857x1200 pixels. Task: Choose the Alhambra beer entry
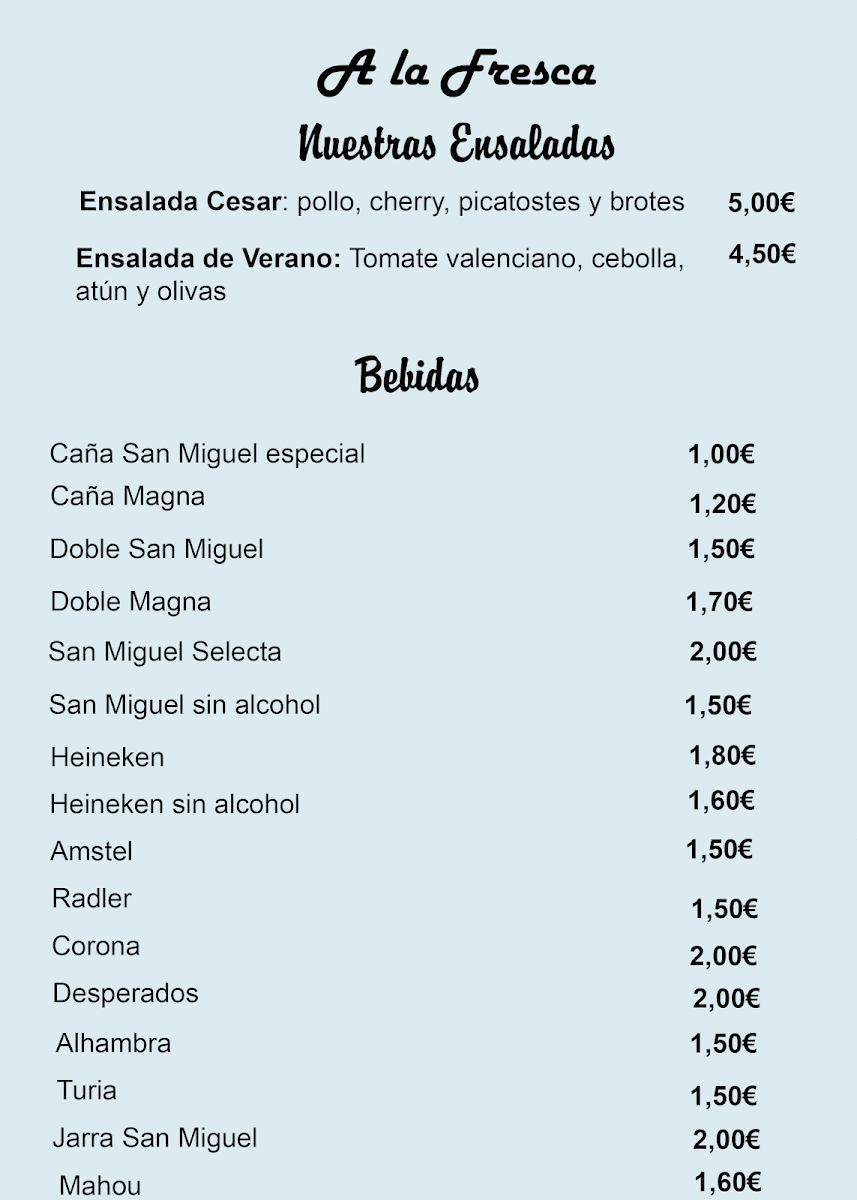coord(113,1043)
